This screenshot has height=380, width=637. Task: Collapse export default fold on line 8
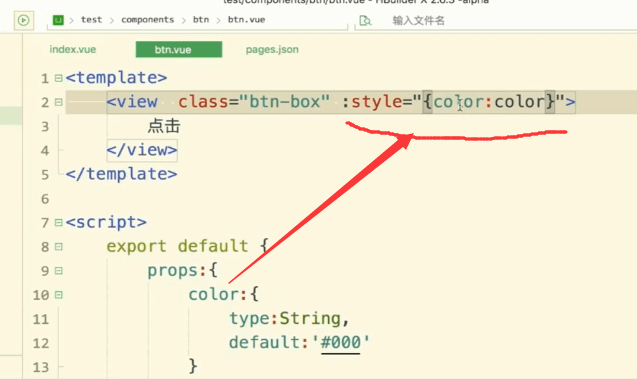tap(58, 247)
